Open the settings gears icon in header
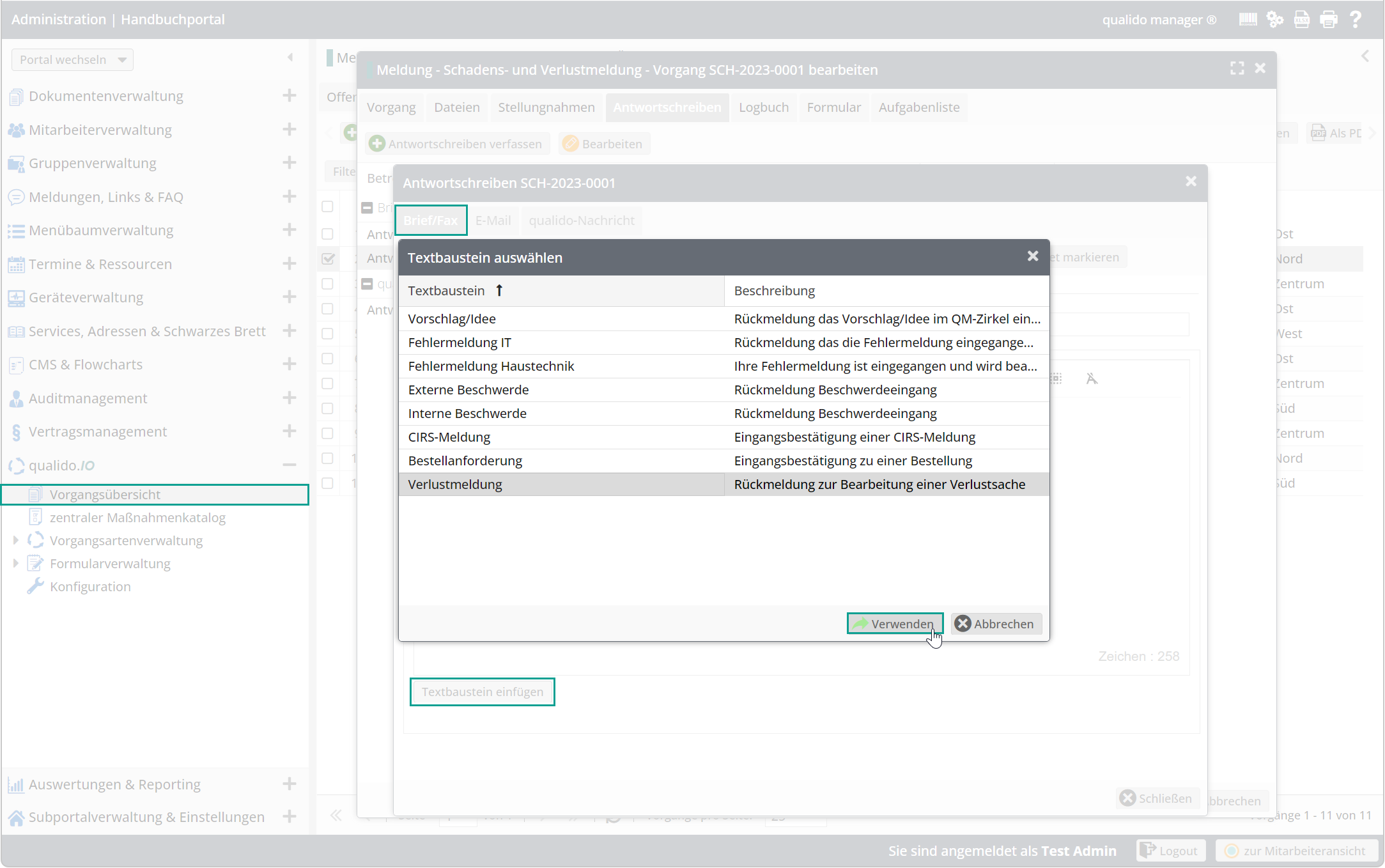This screenshot has width=1385, height=868. (1274, 19)
